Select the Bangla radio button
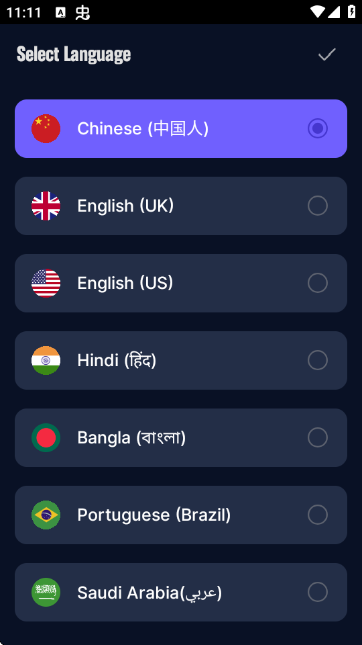 pyautogui.click(x=318, y=438)
